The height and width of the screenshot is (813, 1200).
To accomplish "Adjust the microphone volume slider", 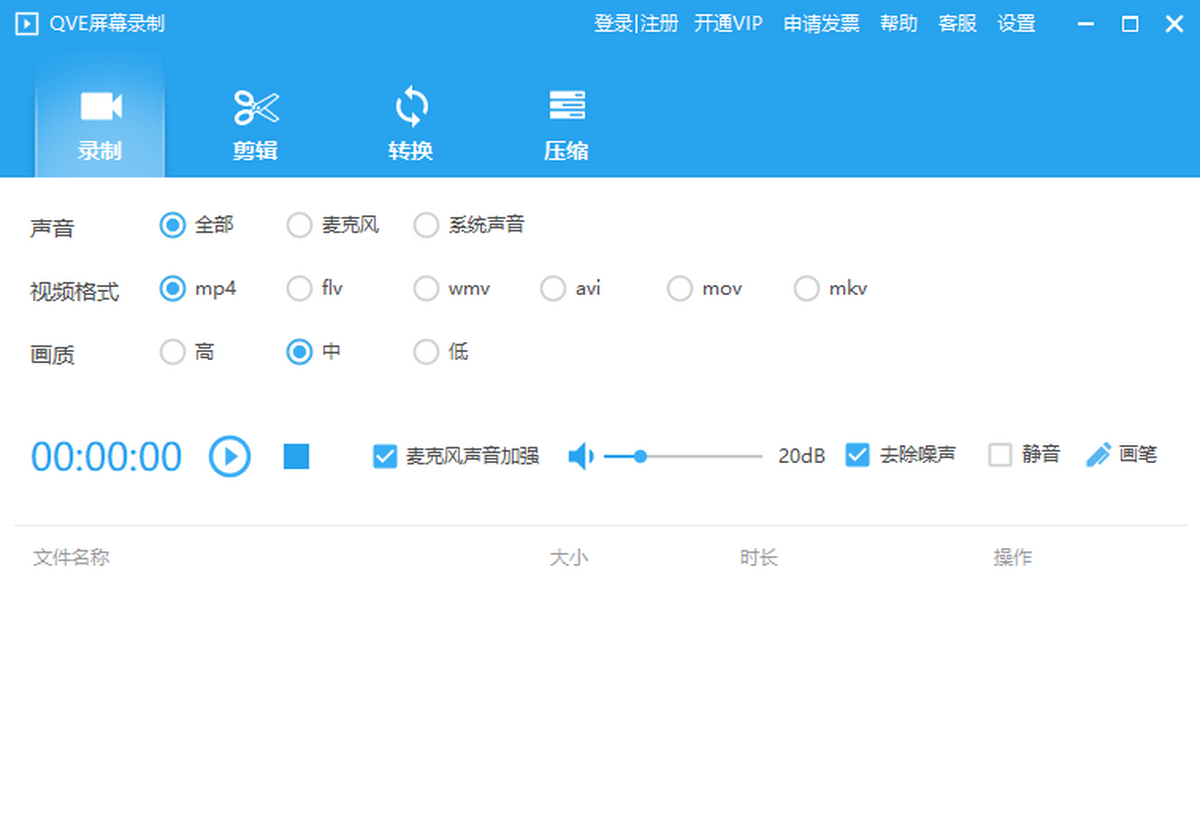I will point(640,456).
